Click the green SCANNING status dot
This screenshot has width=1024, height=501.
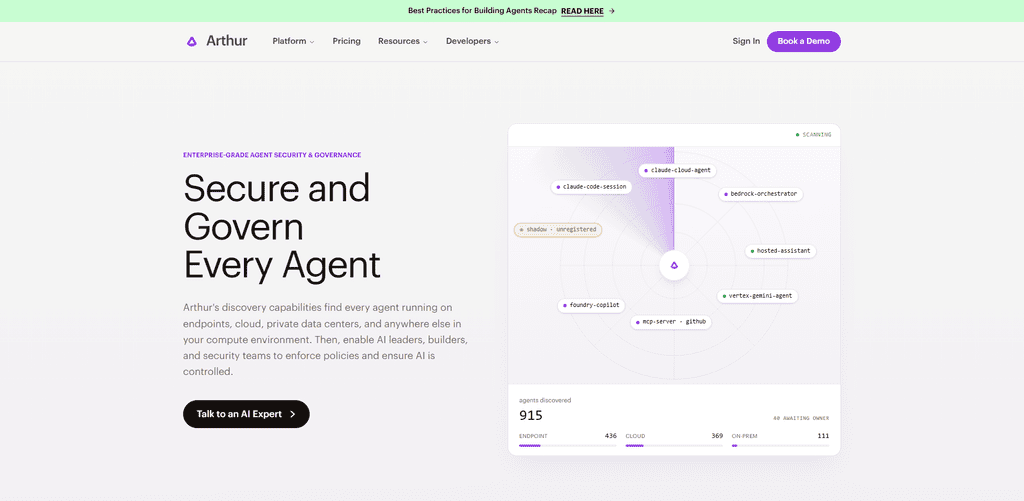point(797,135)
